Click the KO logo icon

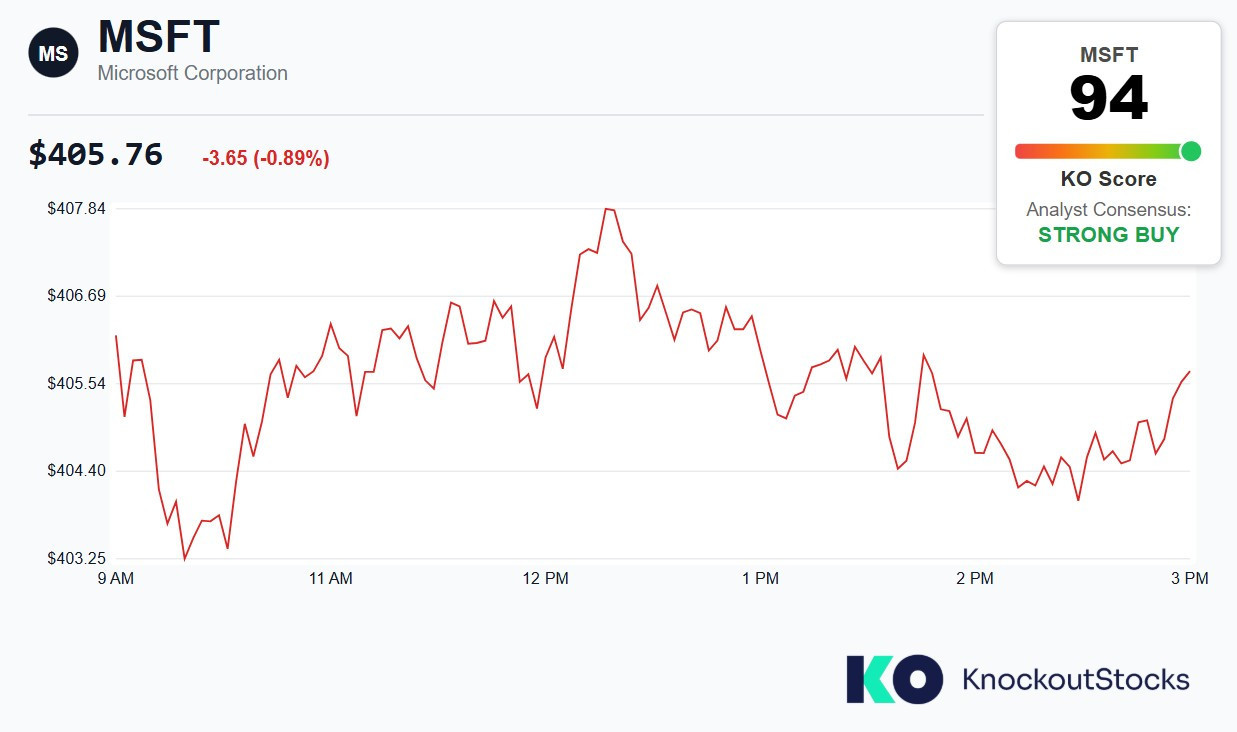pyautogui.click(x=894, y=679)
